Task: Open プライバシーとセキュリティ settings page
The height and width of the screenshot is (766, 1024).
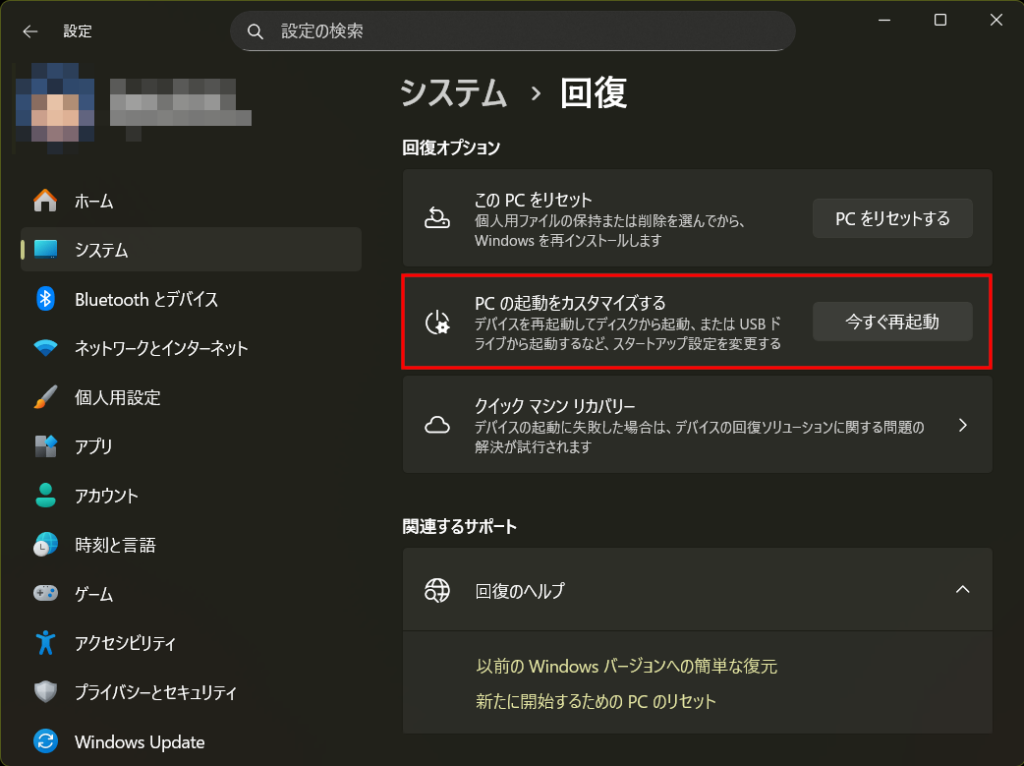Action: pyautogui.click(x=191, y=692)
